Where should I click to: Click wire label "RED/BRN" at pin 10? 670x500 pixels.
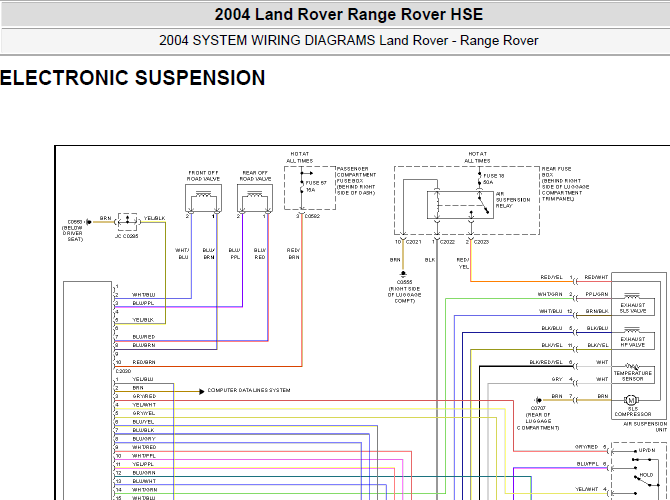pyautogui.click(x=144, y=362)
